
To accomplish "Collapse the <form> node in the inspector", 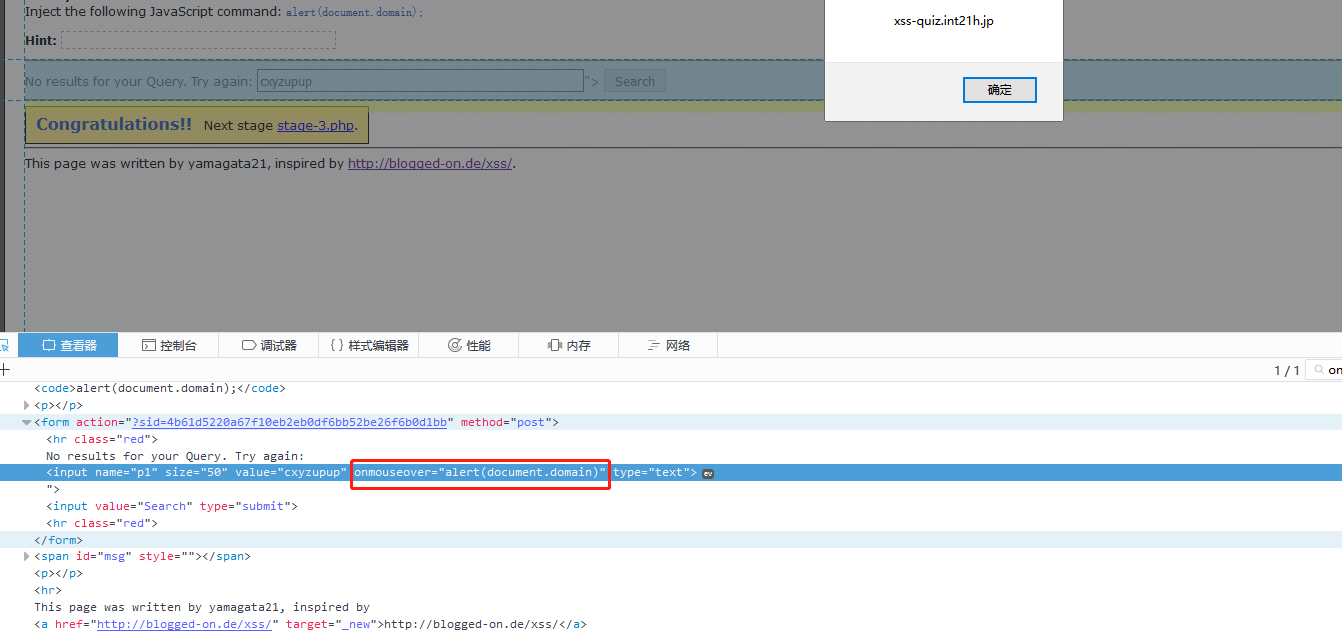I will (x=26, y=422).
